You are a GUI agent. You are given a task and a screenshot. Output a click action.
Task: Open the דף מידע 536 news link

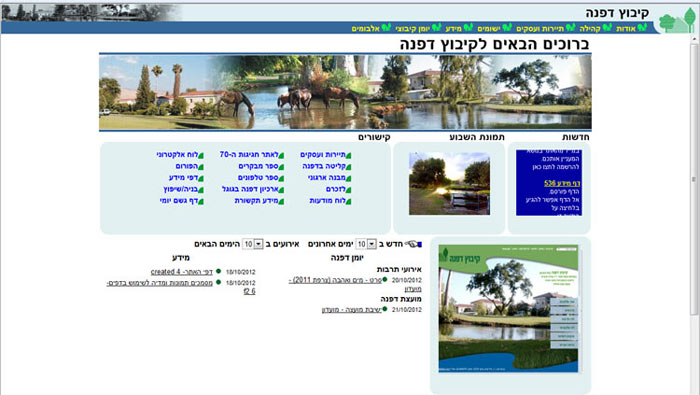click(562, 183)
